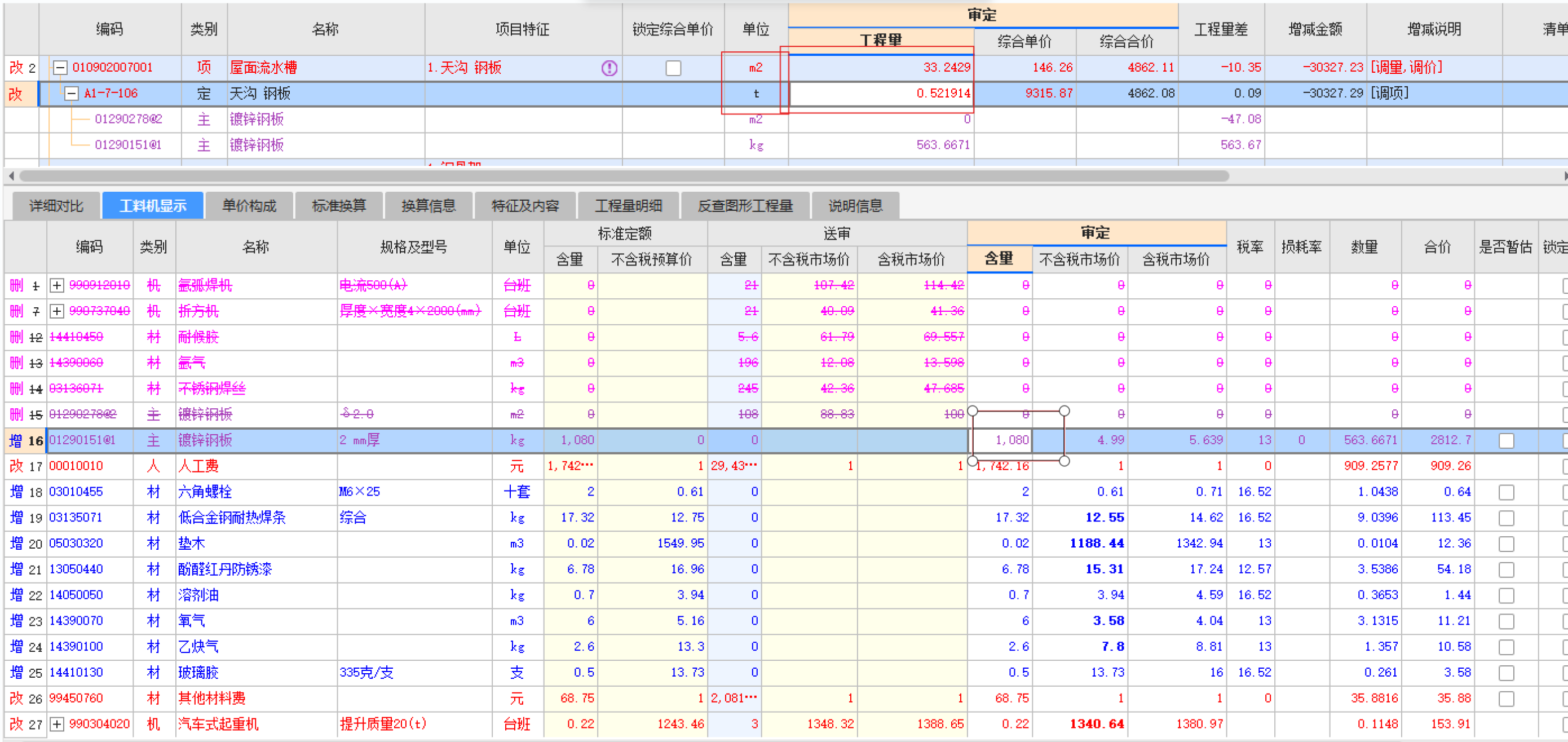Select the 工程量 cell 33.2429

pyautogui.click(x=881, y=68)
